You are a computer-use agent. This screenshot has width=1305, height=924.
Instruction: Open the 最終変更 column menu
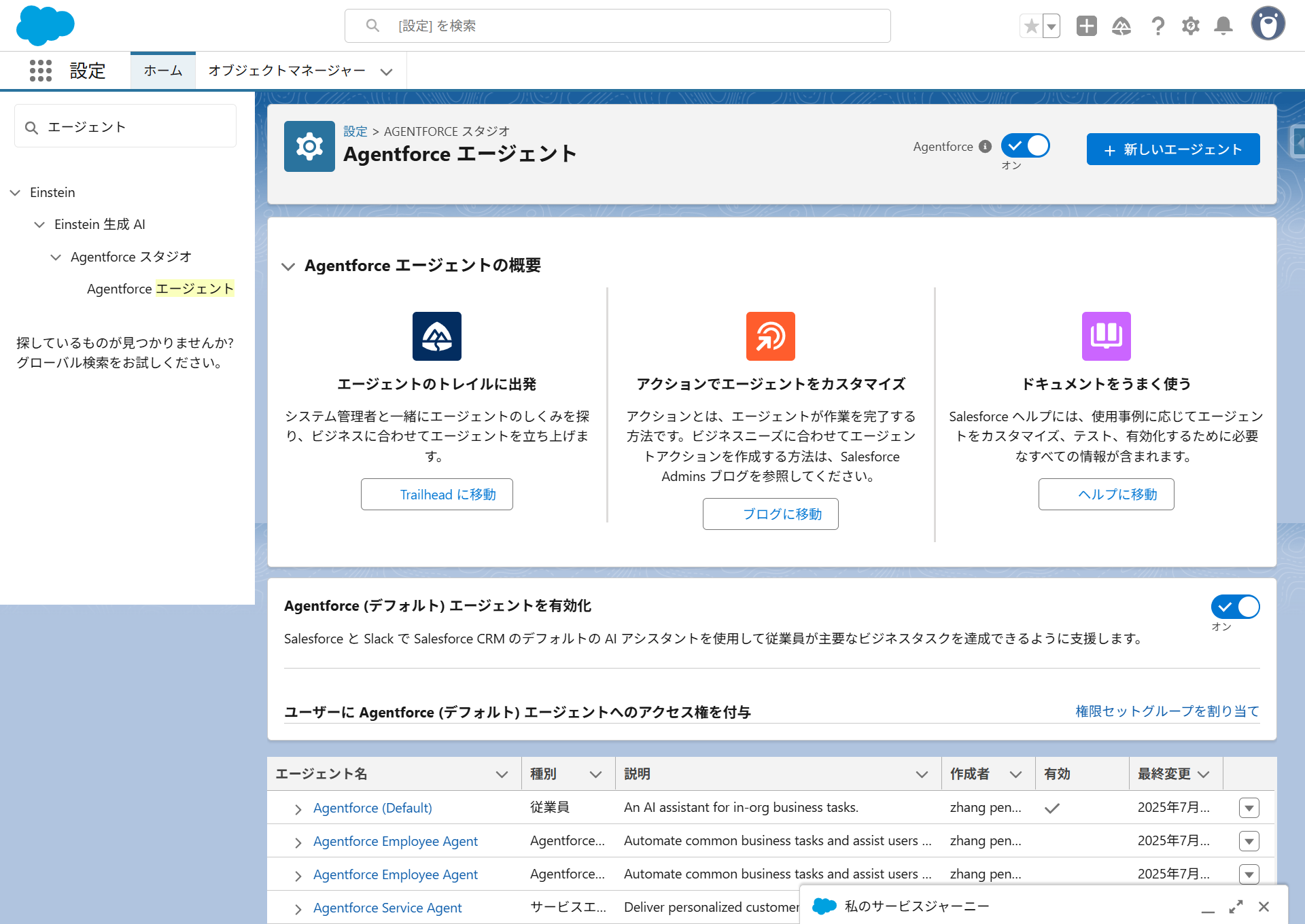coord(1203,775)
